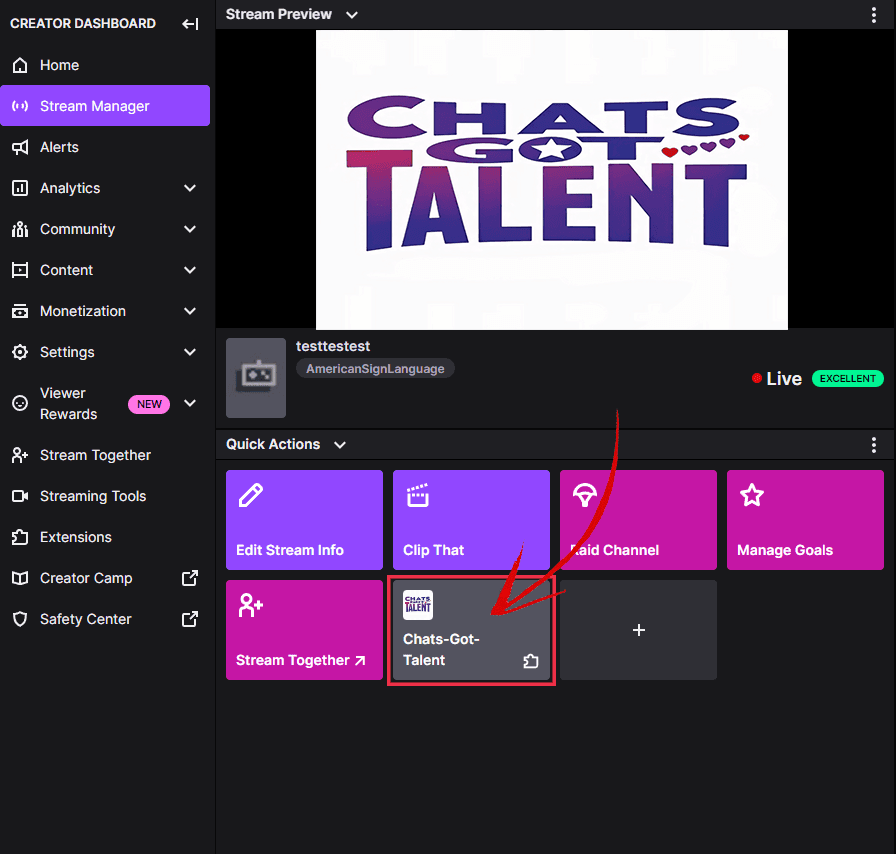Open Quick Actions three-dot options menu
896x854 pixels.
pyautogui.click(x=874, y=445)
